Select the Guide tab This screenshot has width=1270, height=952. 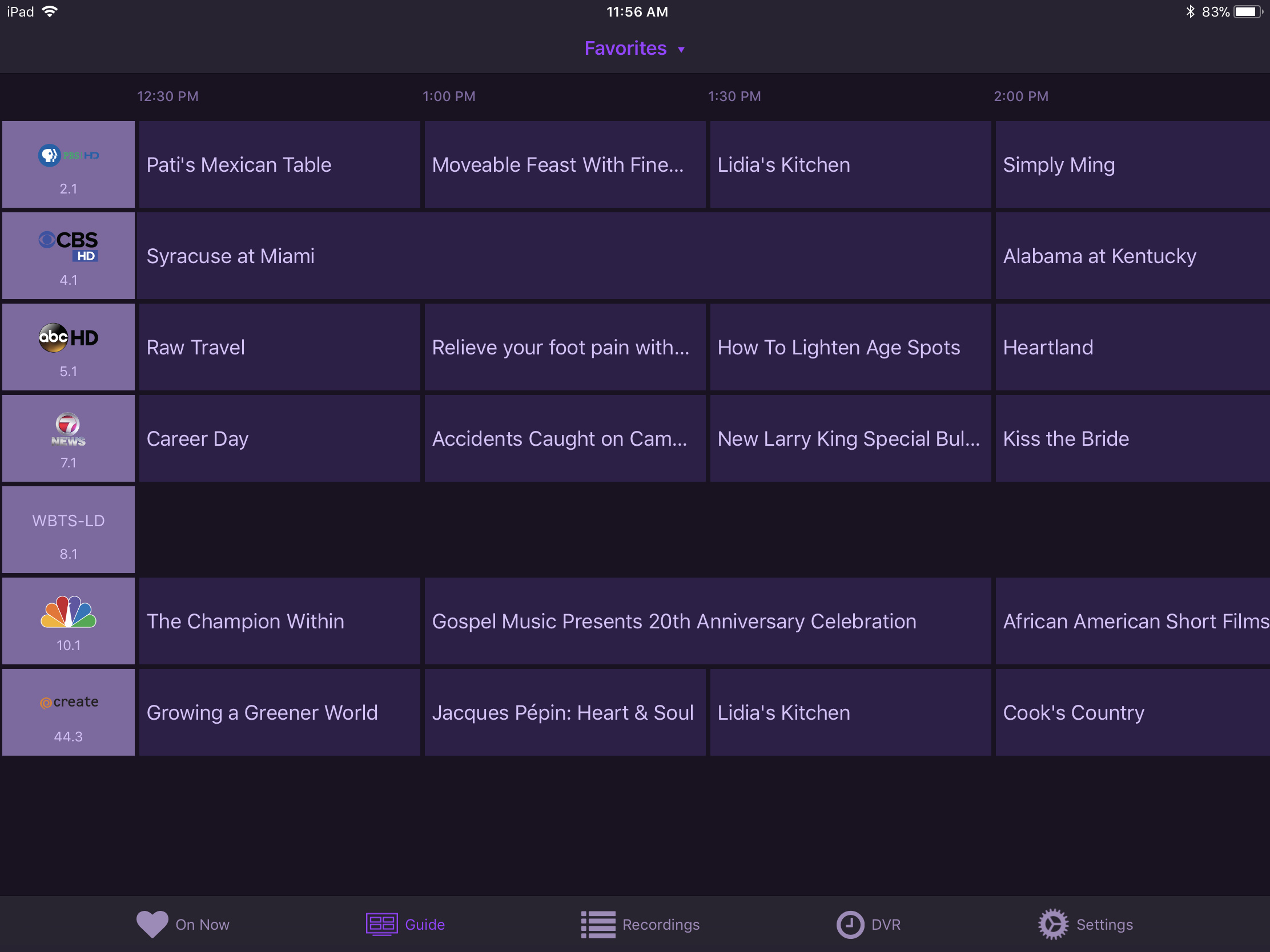(405, 924)
